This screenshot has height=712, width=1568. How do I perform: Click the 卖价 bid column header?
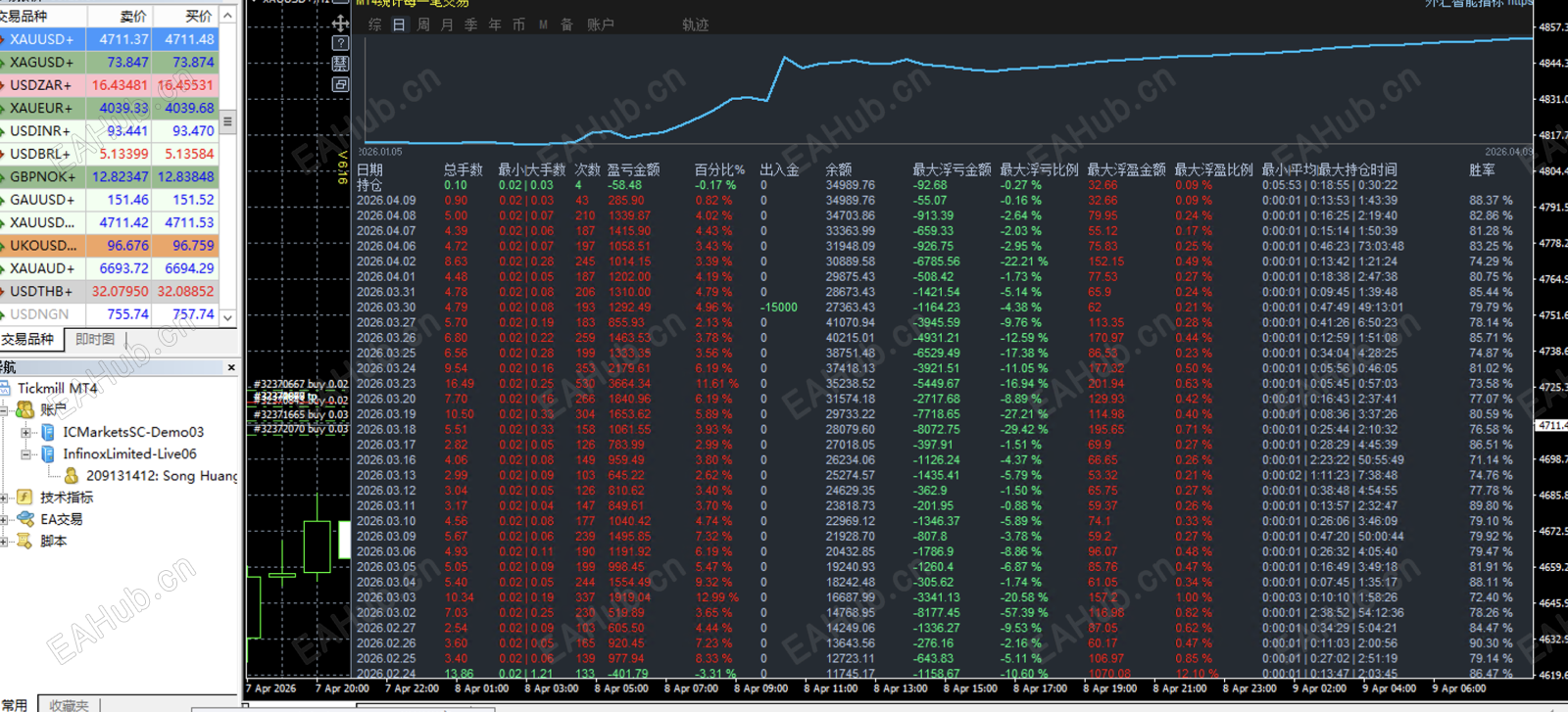pyautogui.click(x=120, y=16)
